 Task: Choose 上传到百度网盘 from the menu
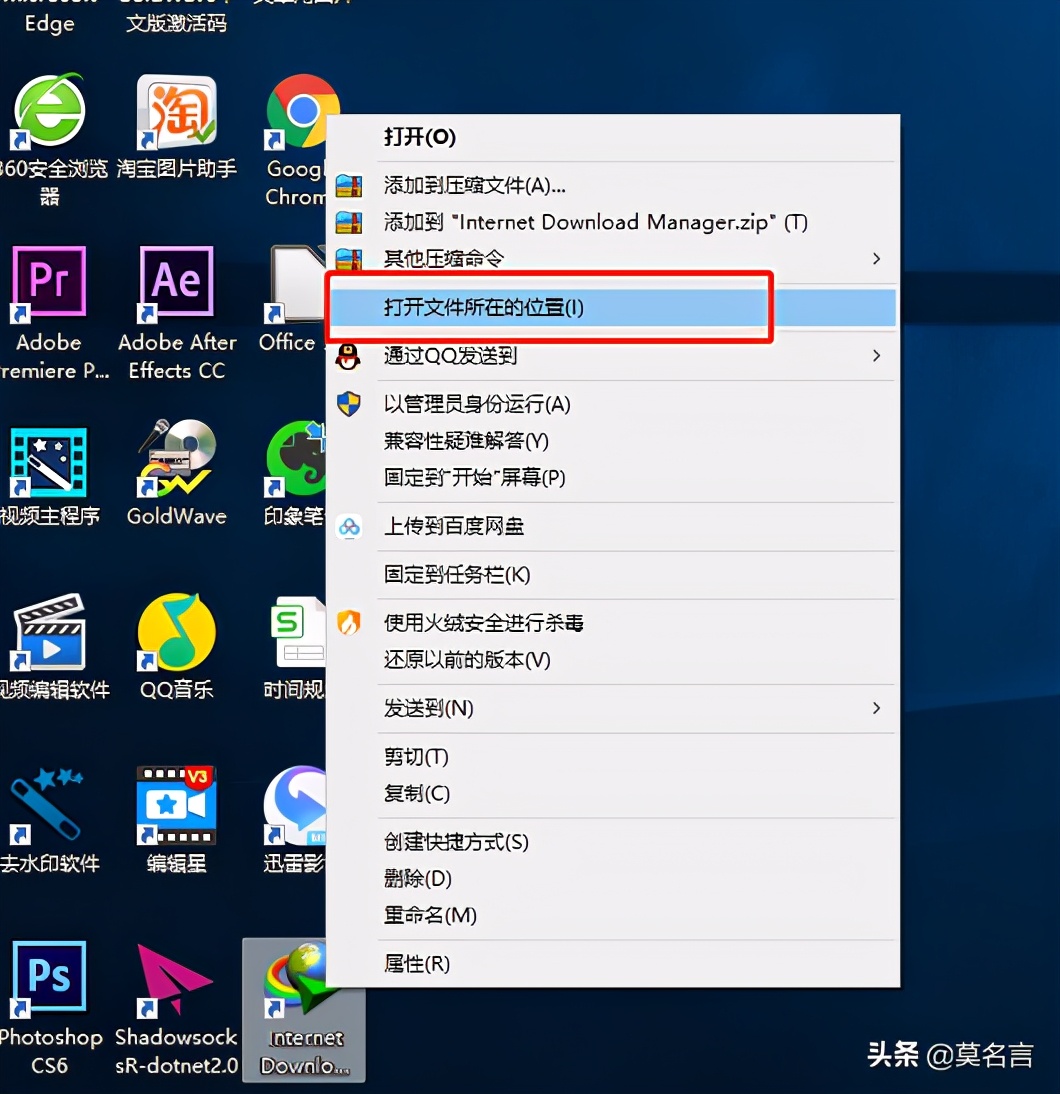tap(454, 526)
